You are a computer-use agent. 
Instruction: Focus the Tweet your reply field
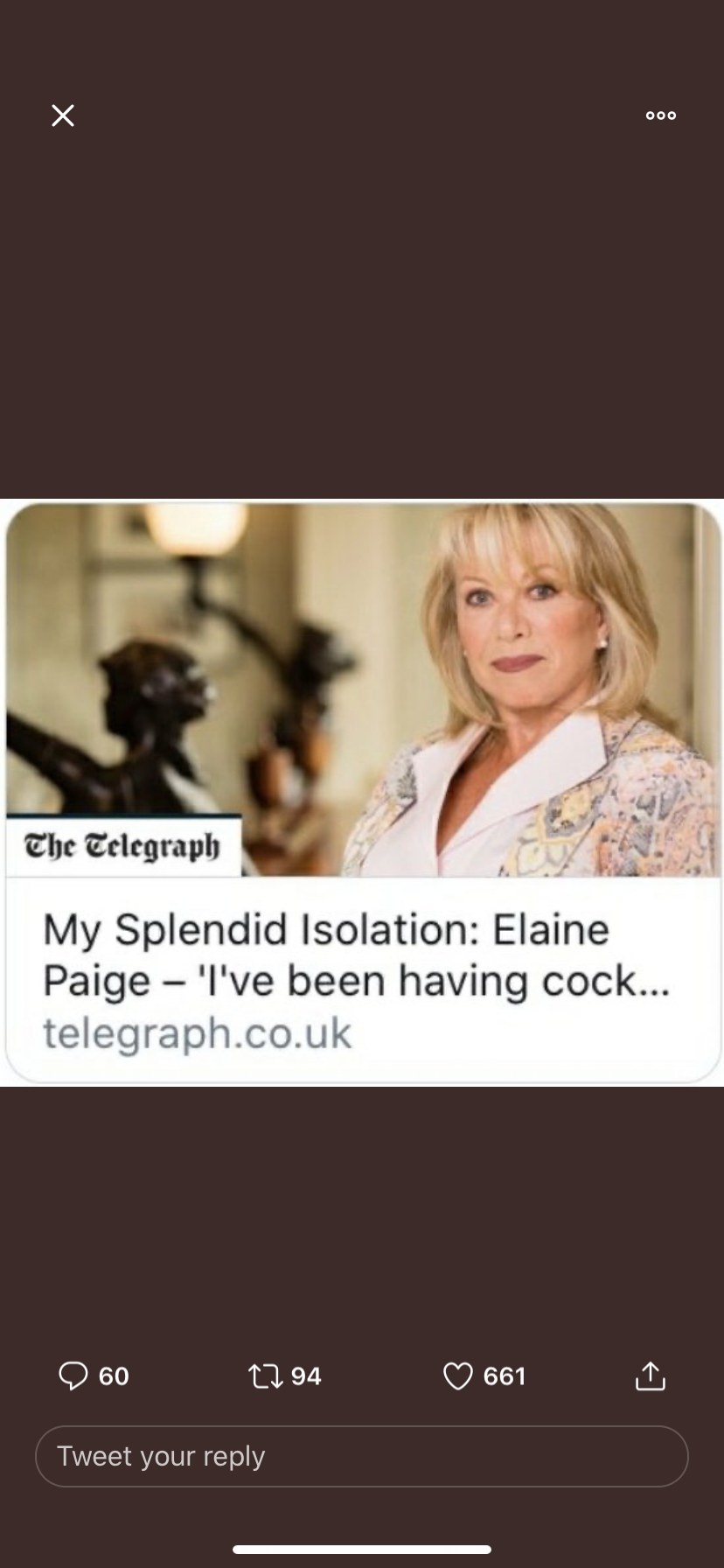(x=362, y=1456)
